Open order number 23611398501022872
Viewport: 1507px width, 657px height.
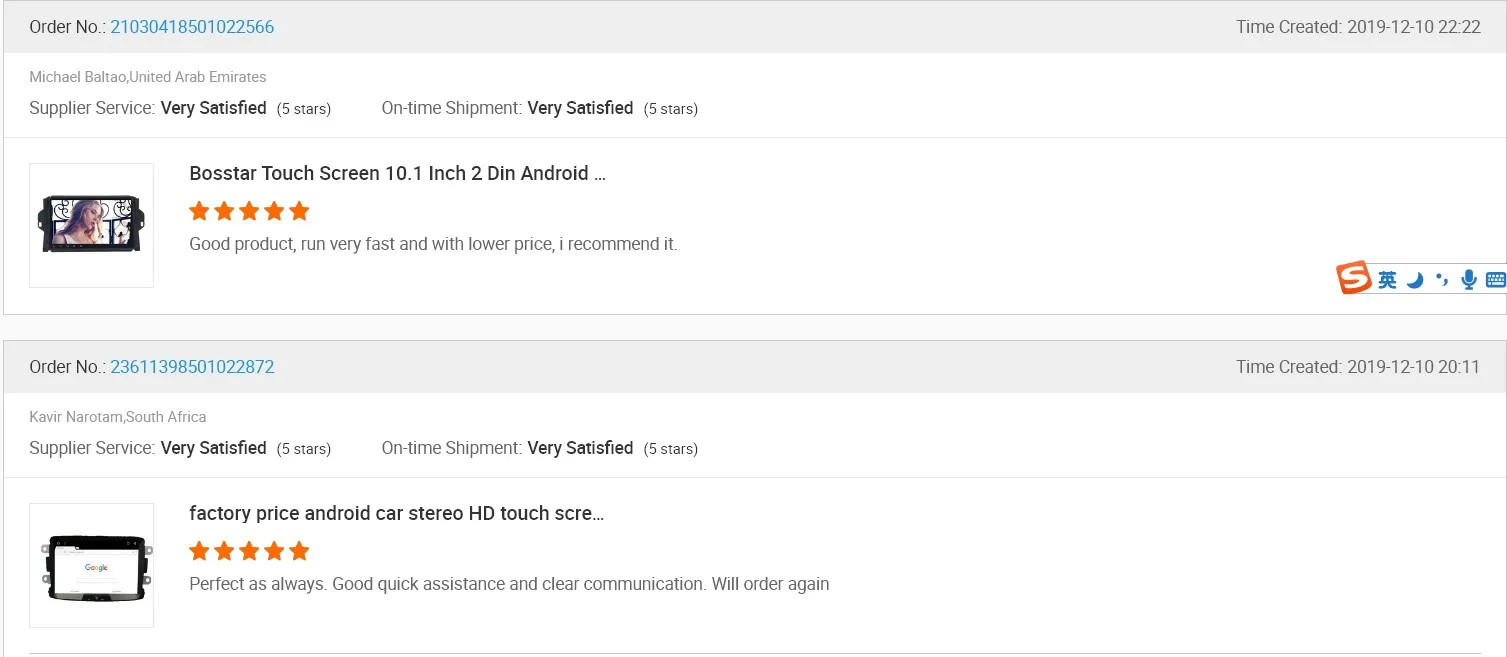[x=192, y=367]
